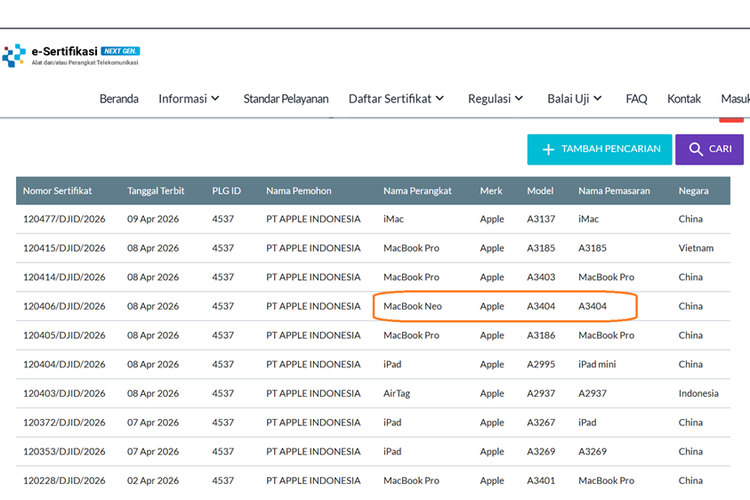Open the Standar Pelayanan page

[x=286, y=99]
